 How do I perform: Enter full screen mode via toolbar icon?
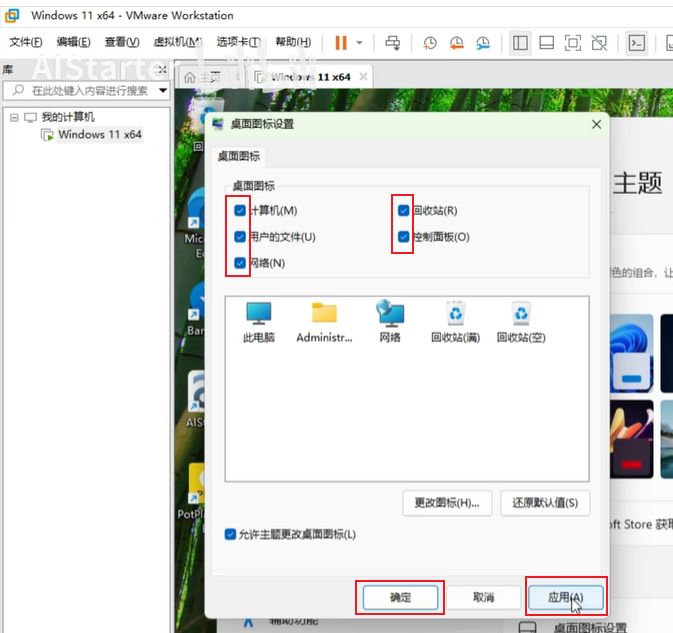[573, 43]
